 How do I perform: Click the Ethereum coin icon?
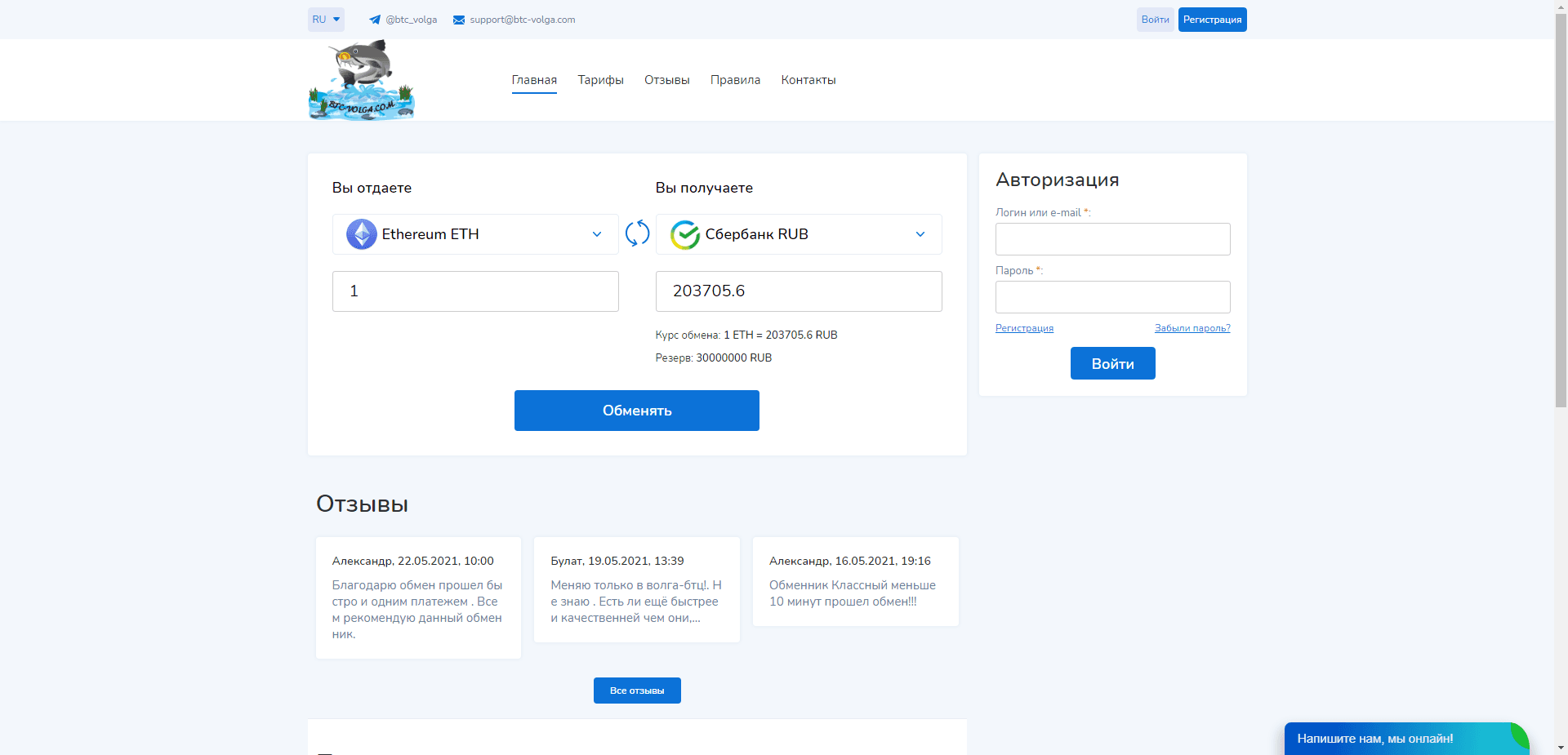[x=361, y=234]
